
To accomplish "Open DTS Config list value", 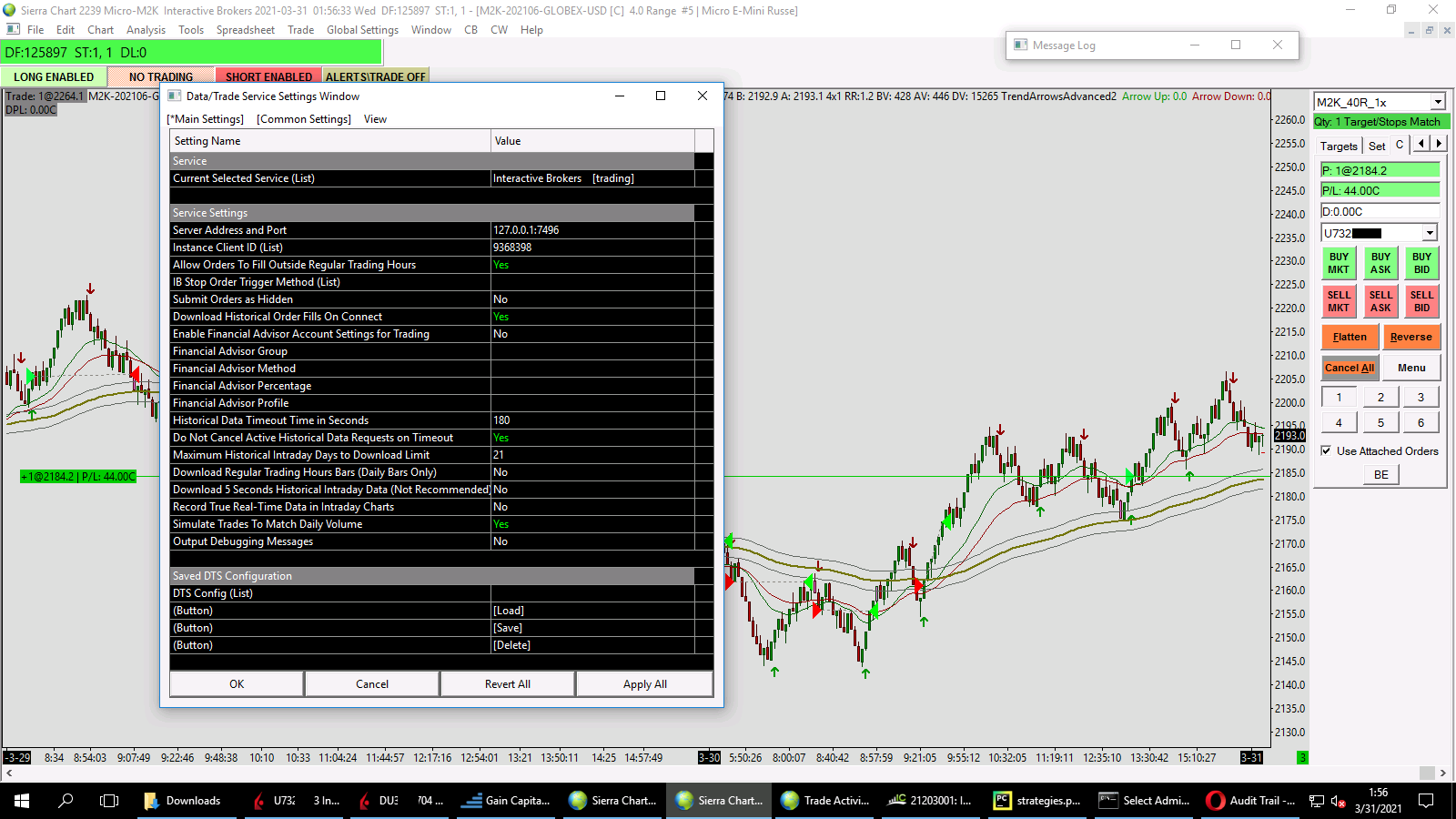I will (592, 593).
